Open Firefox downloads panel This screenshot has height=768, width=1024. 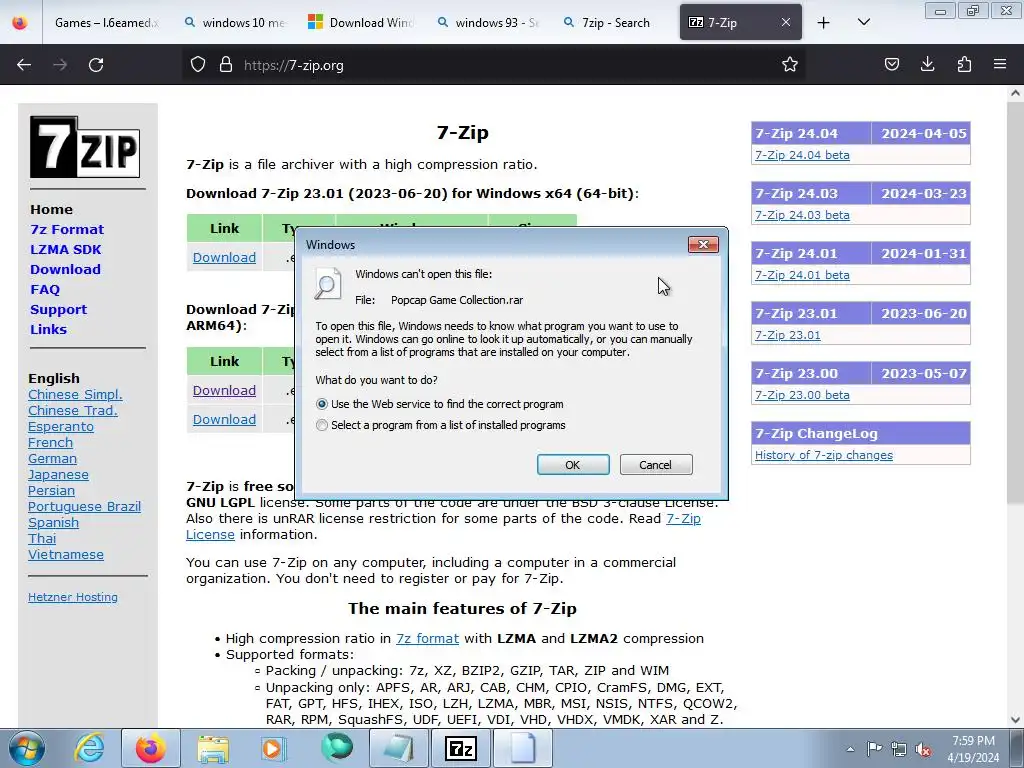tap(927, 64)
